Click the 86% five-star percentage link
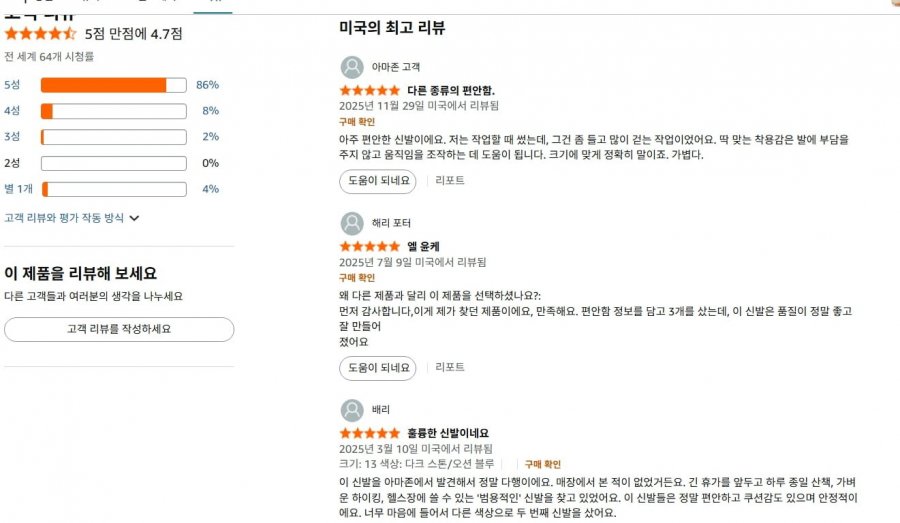The image size is (900, 523). [x=207, y=85]
